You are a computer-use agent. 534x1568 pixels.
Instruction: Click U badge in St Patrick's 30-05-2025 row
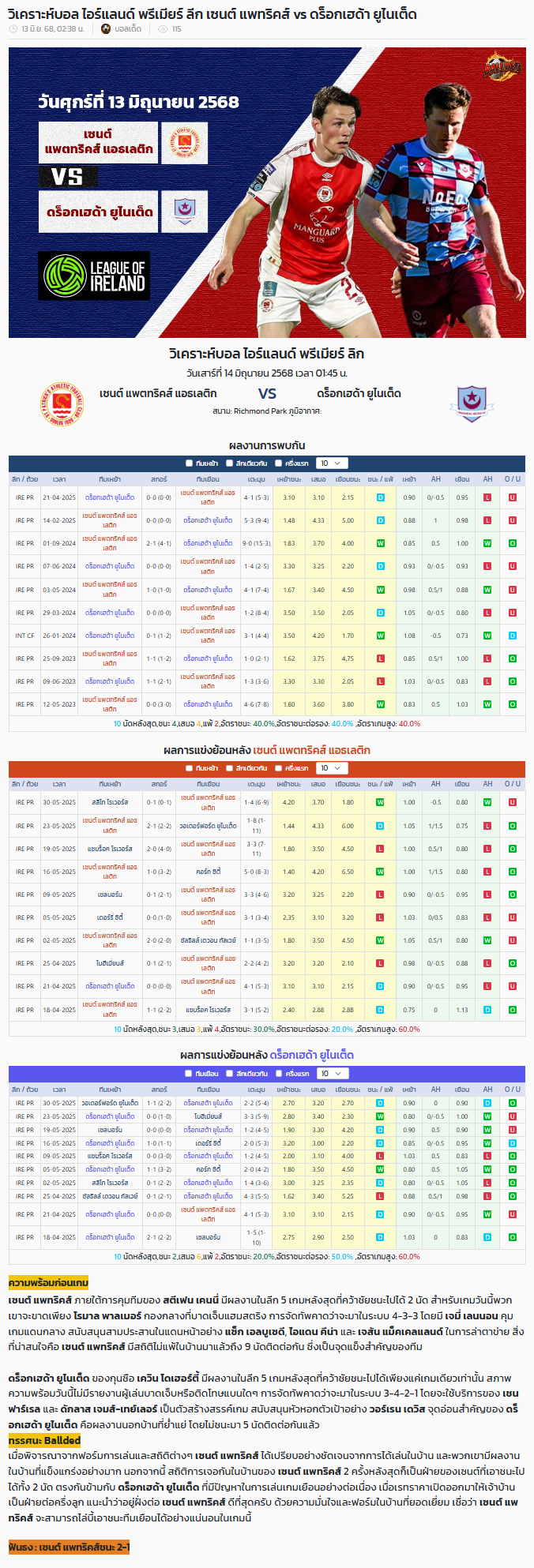coord(513,802)
